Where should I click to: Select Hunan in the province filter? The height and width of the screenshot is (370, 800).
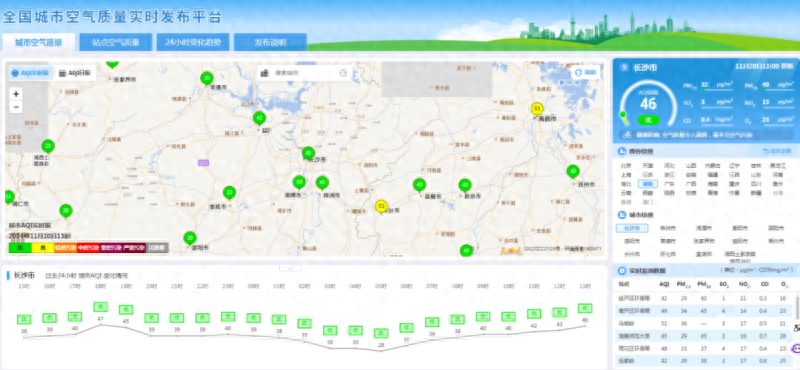coord(648,184)
